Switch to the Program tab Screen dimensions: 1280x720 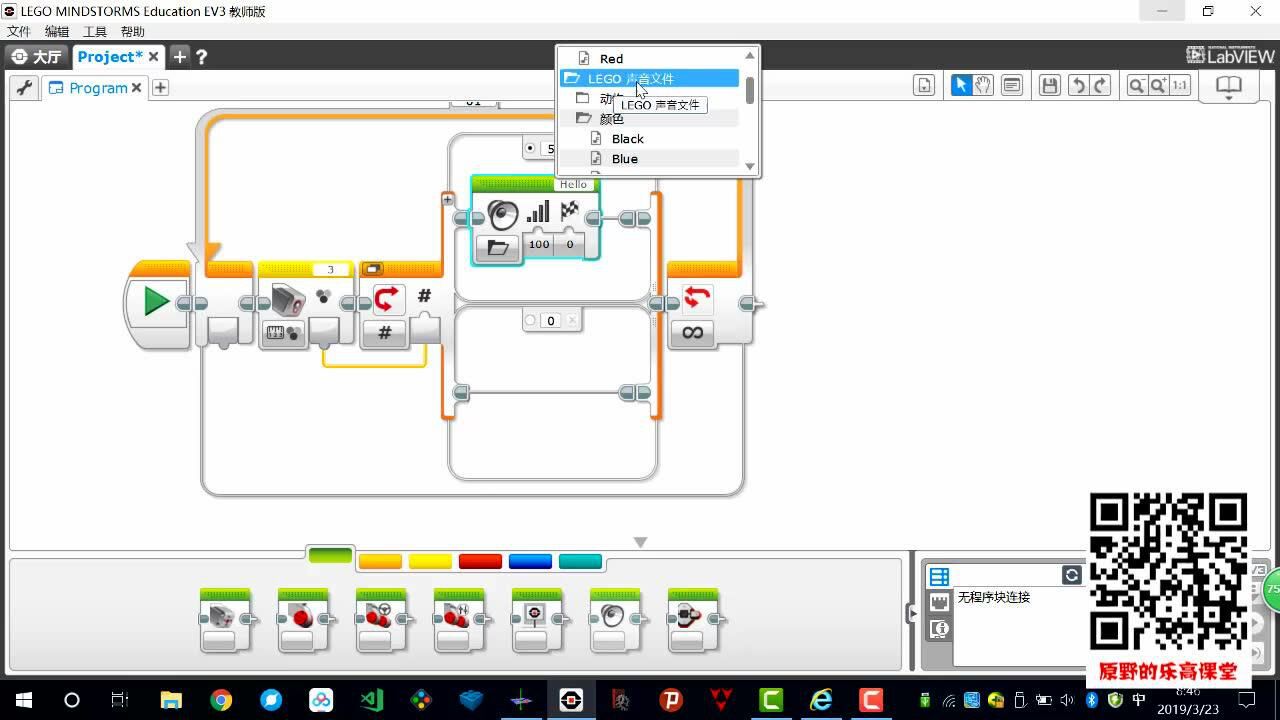97,88
